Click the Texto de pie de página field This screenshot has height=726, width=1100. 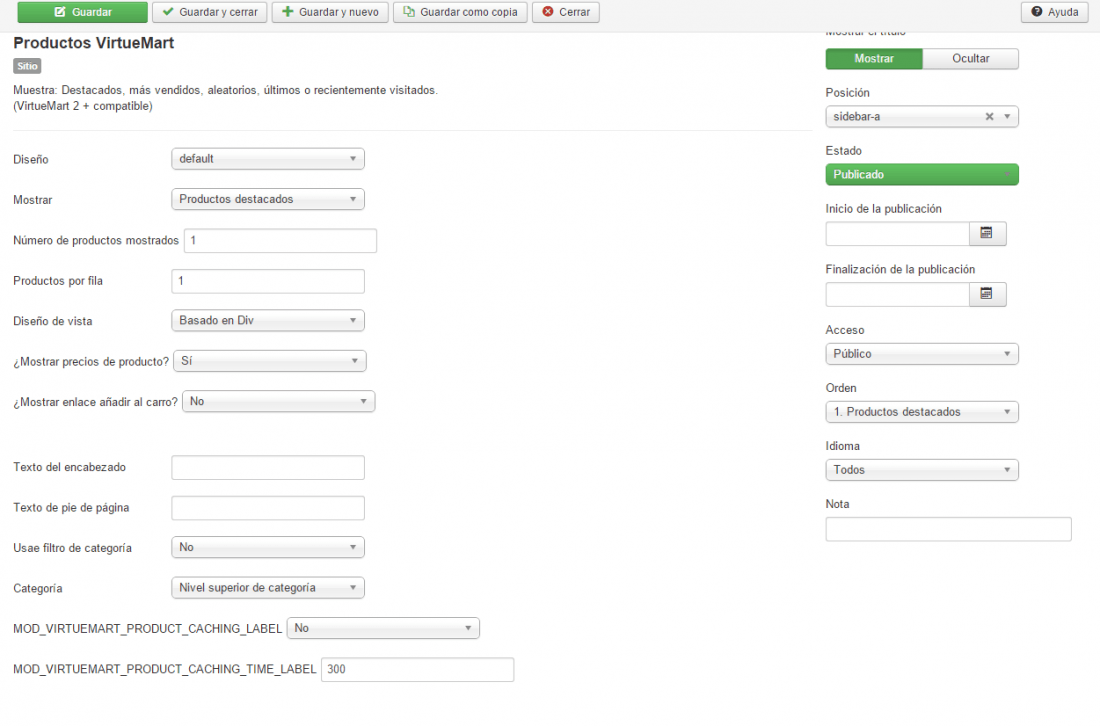(268, 509)
